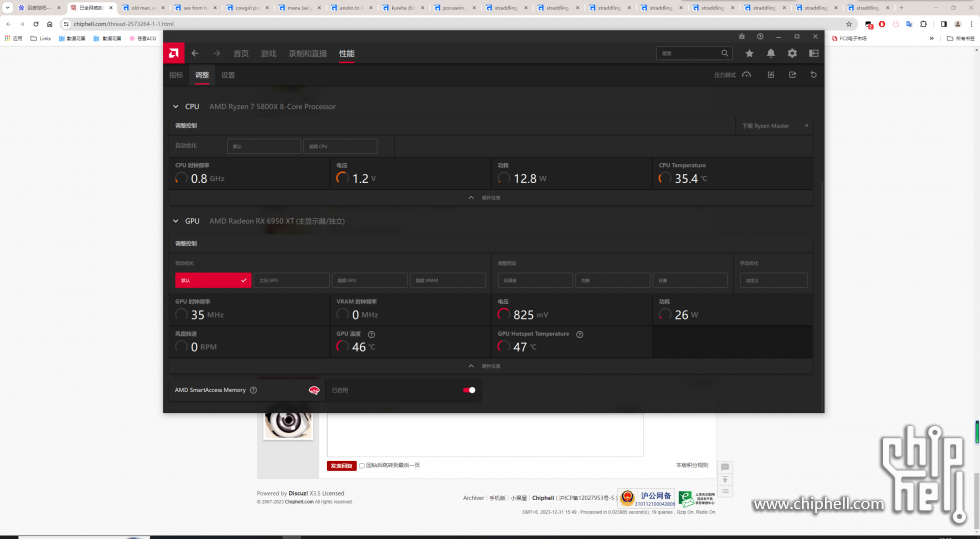The image size is (980, 539).
Task: Disable AMD SmartAccess Memory toggle
Action: pyautogui.click(x=469, y=390)
